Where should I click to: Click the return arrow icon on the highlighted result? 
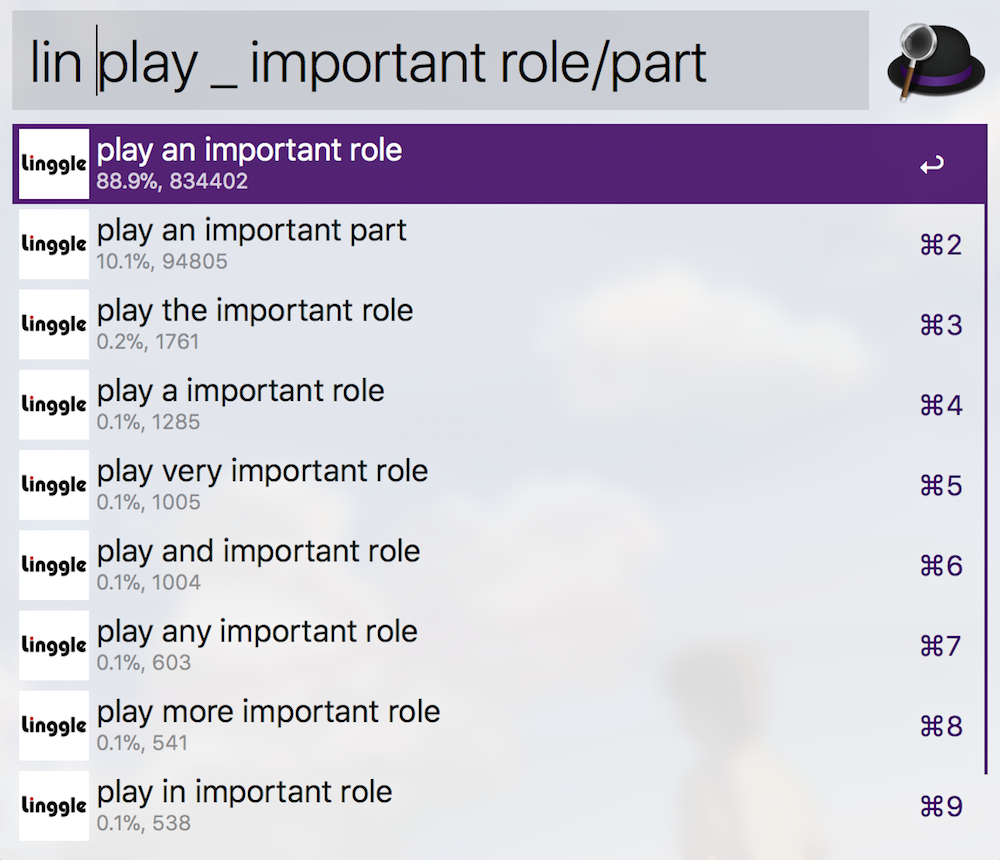tap(931, 165)
